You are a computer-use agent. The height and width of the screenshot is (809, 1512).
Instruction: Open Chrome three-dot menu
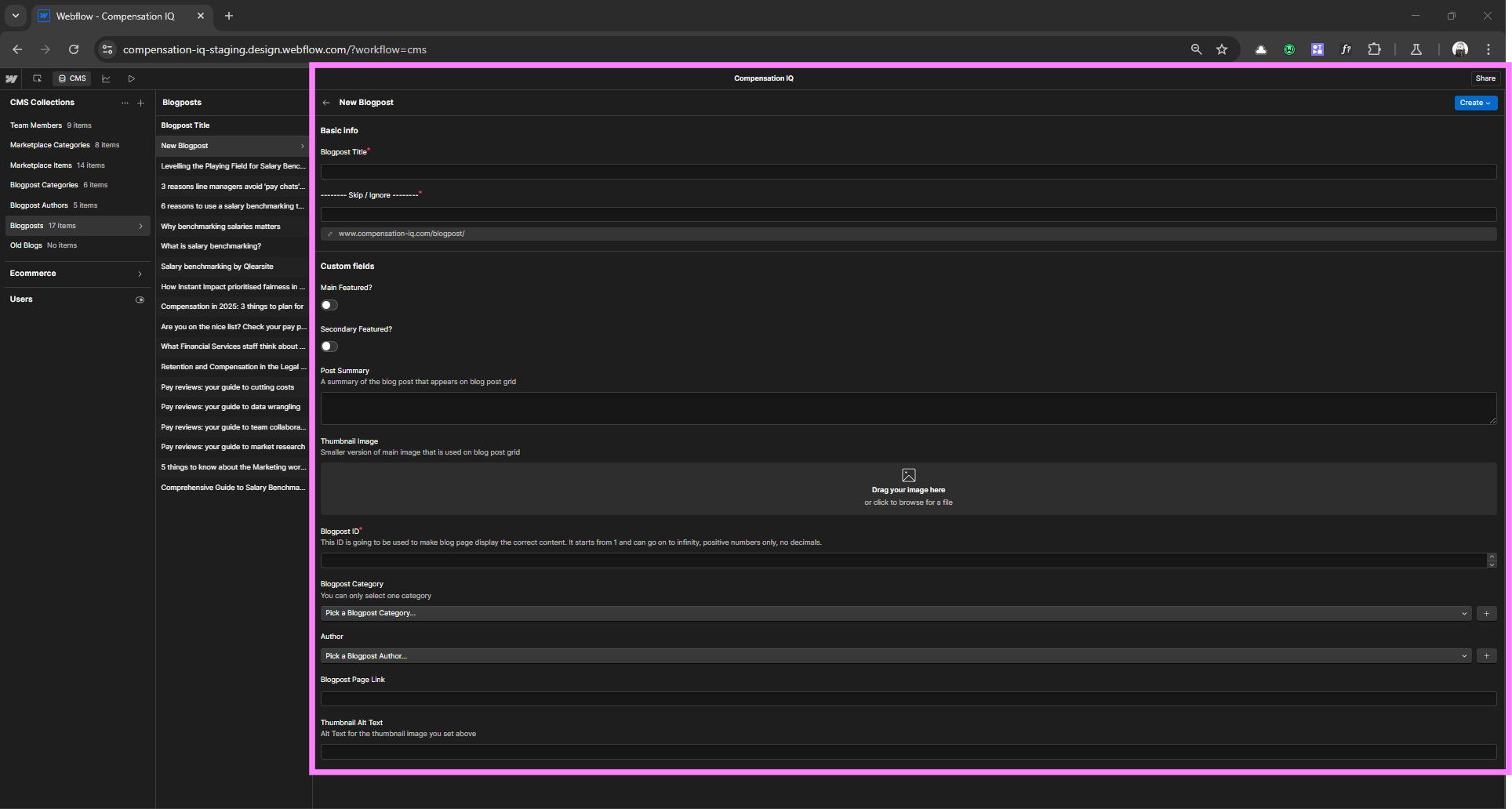tap(1488, 49)
